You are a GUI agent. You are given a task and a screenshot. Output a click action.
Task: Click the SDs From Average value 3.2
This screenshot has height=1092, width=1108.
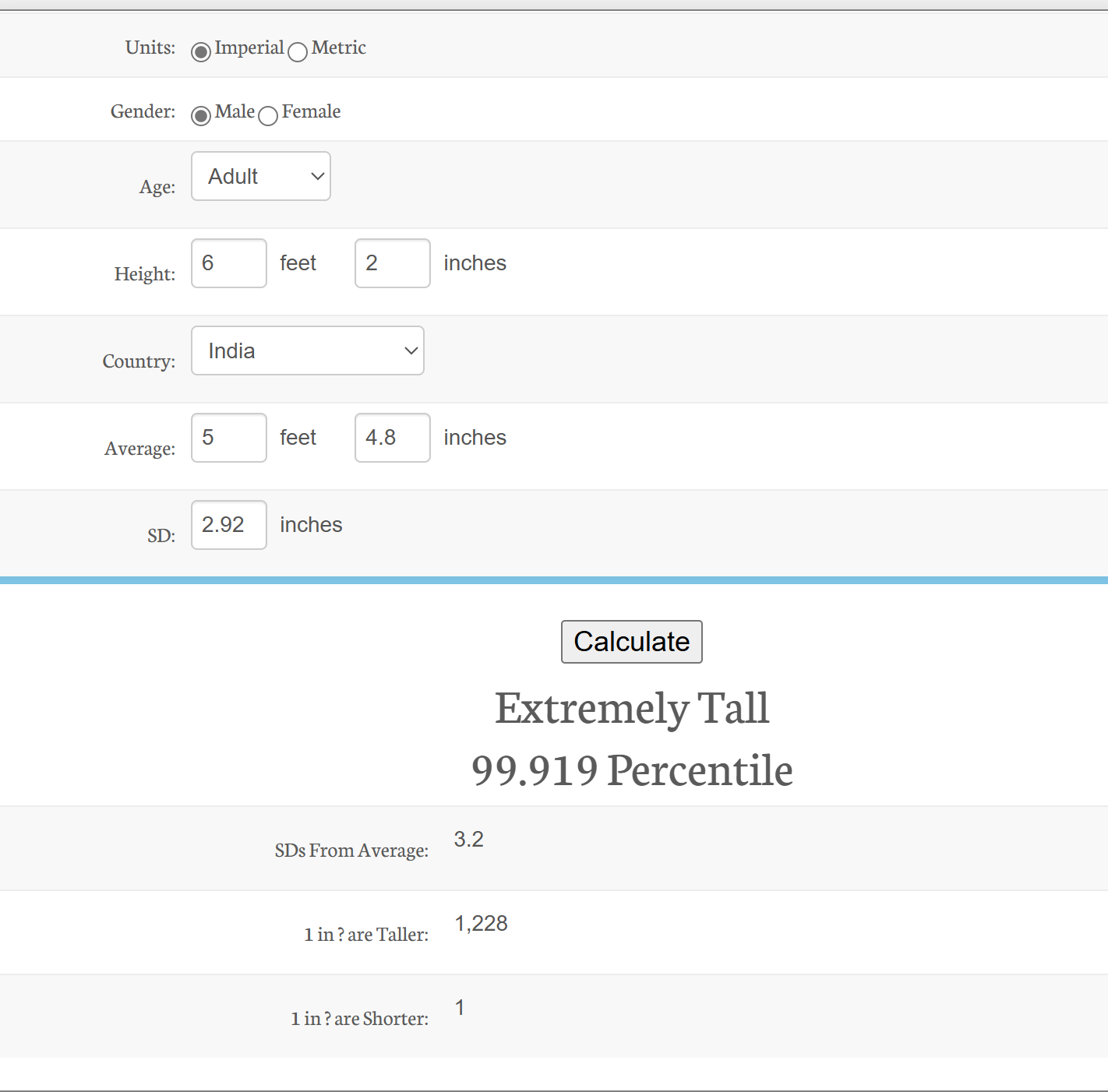(x=469, y=840)
